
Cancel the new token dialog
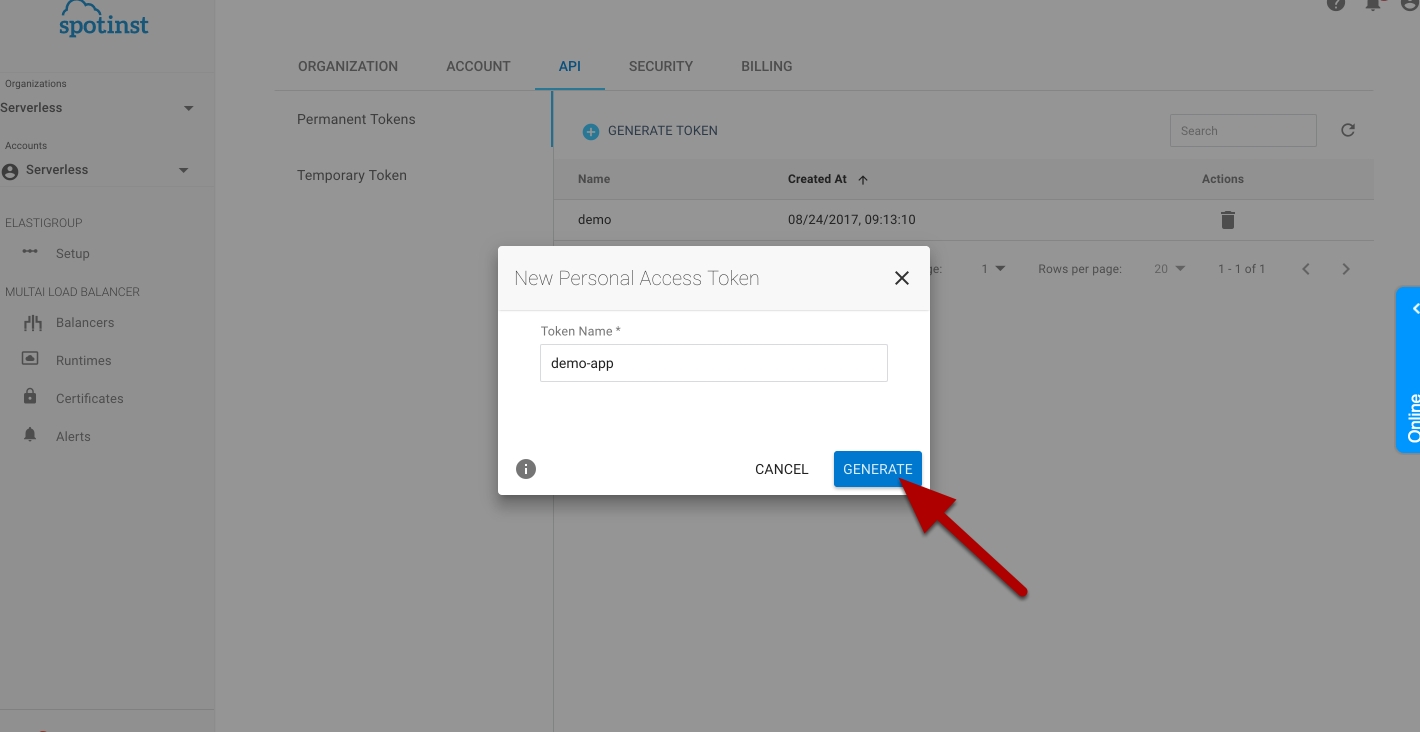pyautogui.click(x=781, y=469)
